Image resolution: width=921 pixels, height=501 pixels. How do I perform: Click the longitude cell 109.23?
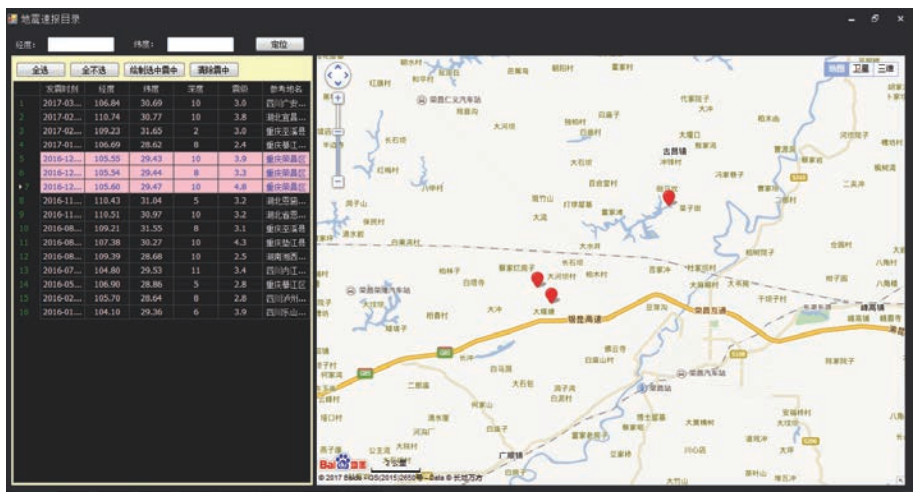point(107,131)
